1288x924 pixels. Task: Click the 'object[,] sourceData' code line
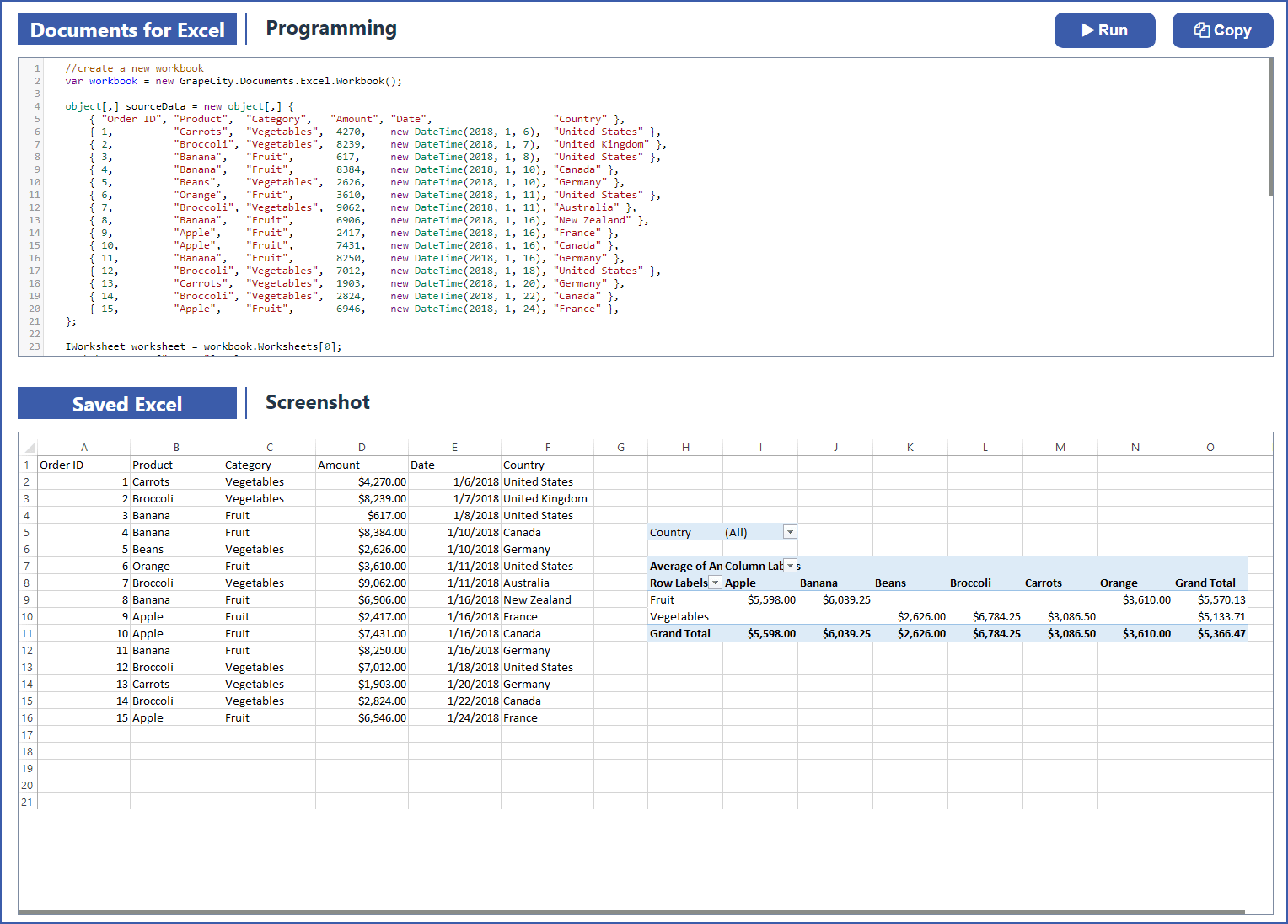pyautogui.click(x=180, y=106)
